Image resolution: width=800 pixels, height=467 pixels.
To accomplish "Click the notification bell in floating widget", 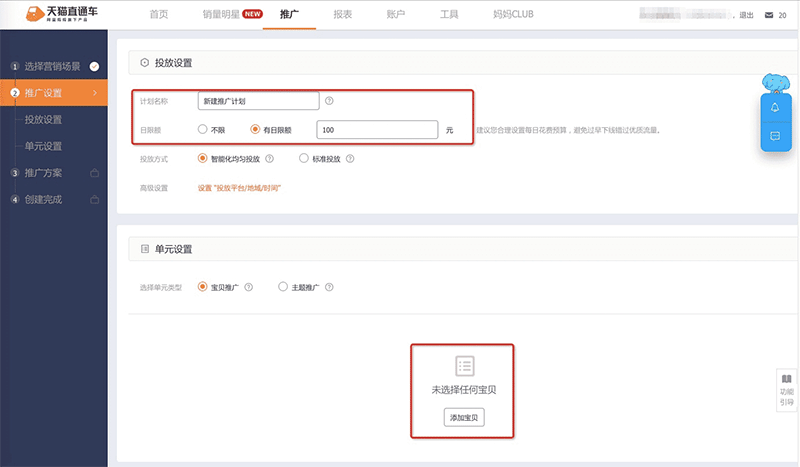I will coord(775,107).
